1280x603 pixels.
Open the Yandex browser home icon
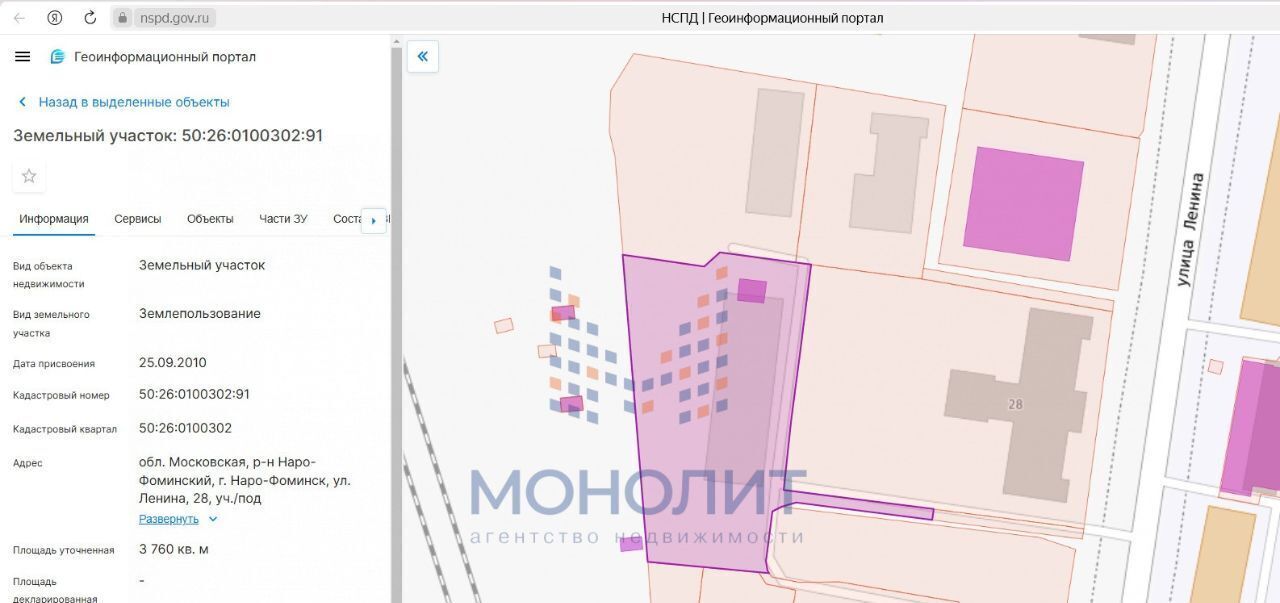[54, 18]
